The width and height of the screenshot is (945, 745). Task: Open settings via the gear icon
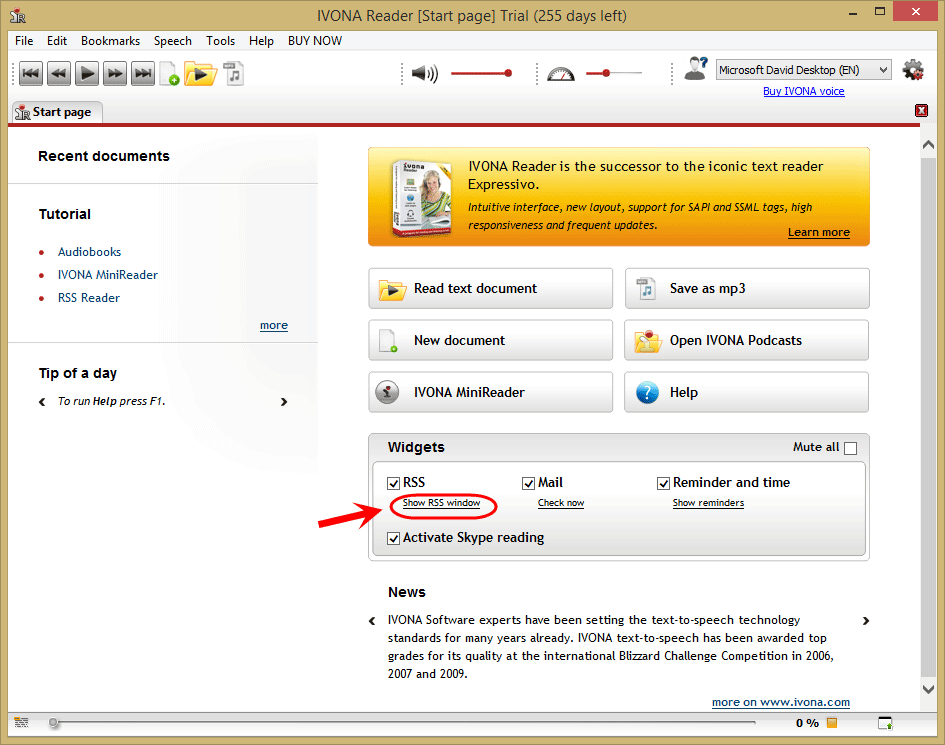[913, 70]
